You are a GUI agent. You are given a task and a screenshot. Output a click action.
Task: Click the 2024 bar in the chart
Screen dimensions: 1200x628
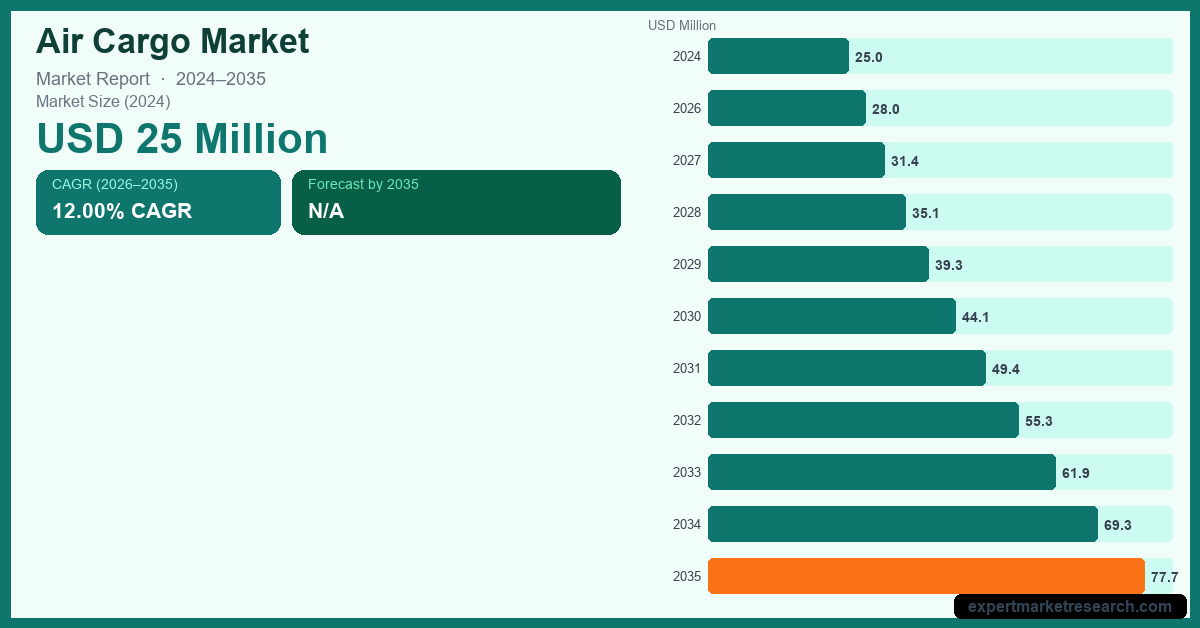pyautogui.click(x=778, y=56)
